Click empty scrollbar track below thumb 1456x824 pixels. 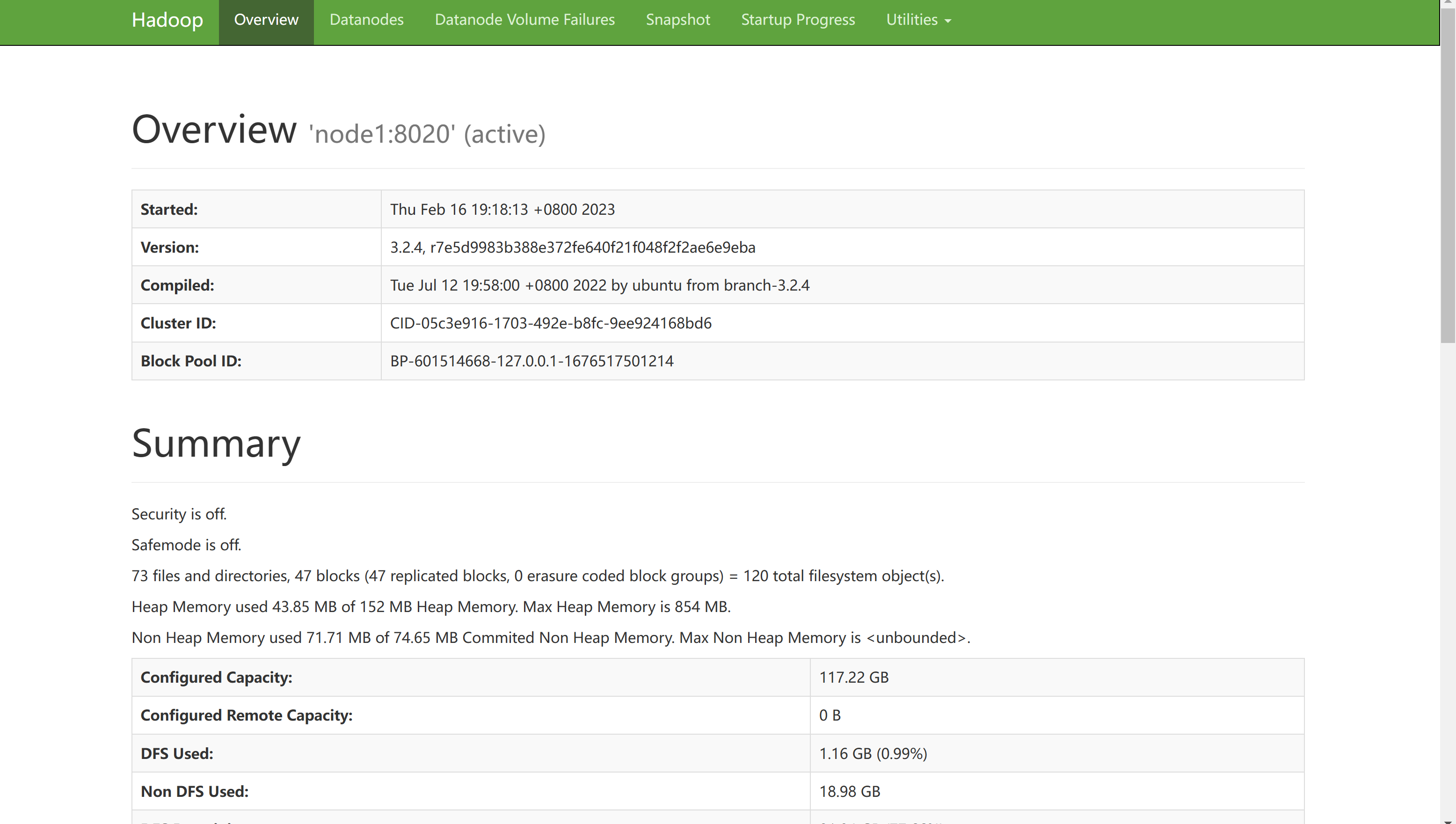(1448, 566)
